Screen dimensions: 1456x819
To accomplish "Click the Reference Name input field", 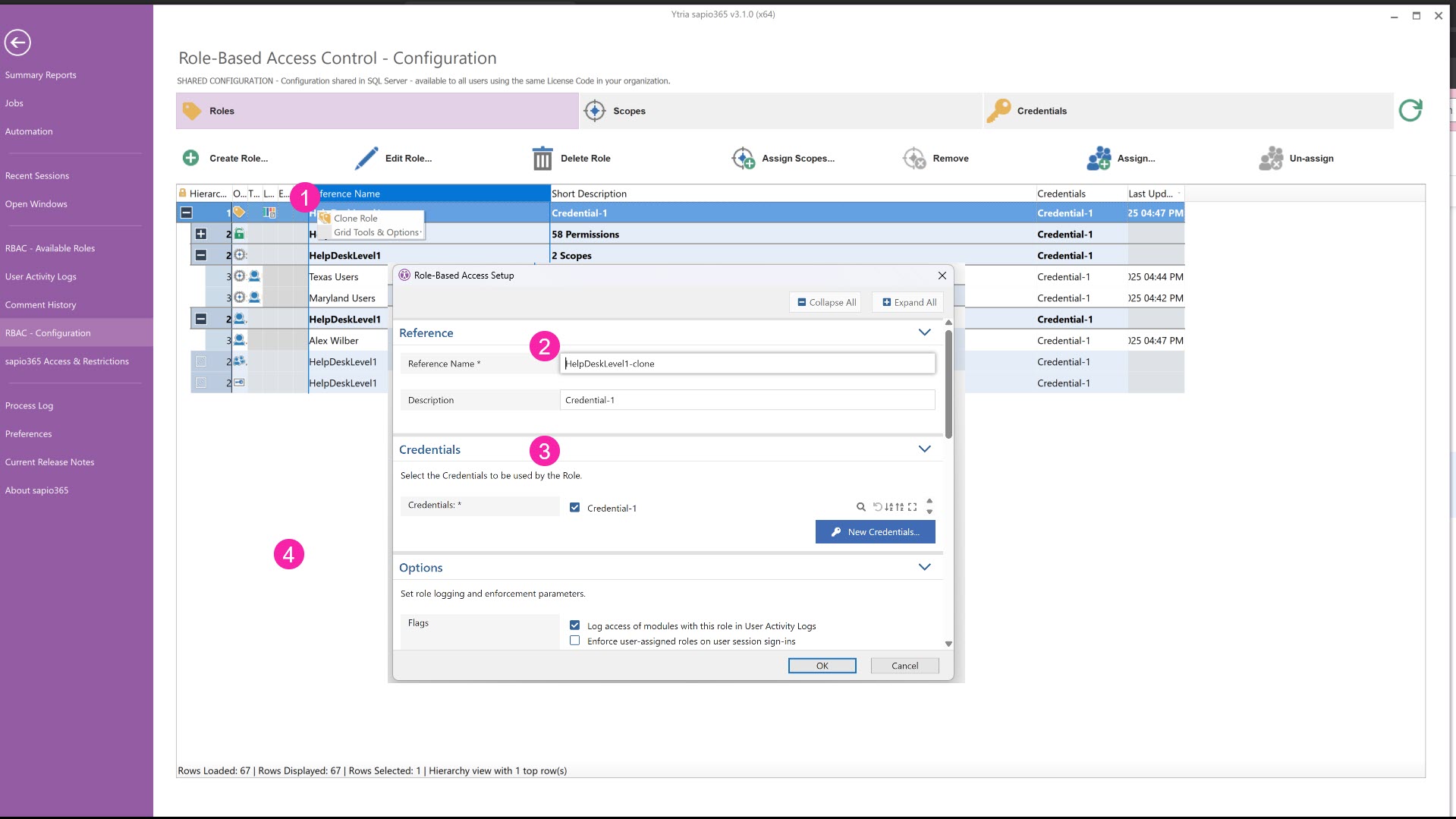I will [x=747, y=364].
